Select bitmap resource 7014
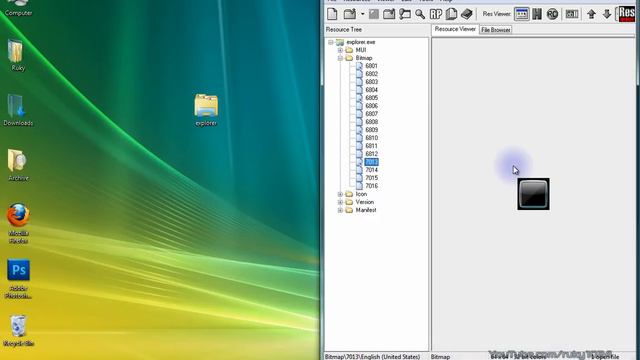Image resolution: width=640 pixels, height=360 pixels. (371, 170)
